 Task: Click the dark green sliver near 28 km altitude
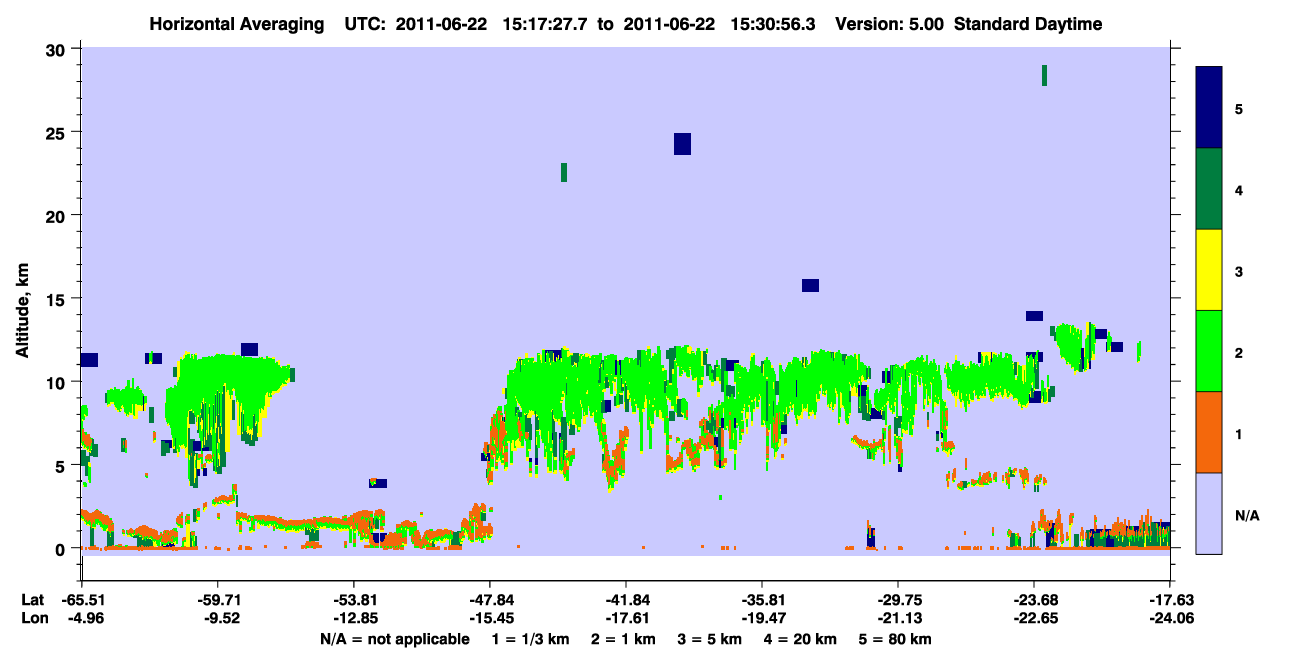pos(1044,76)
